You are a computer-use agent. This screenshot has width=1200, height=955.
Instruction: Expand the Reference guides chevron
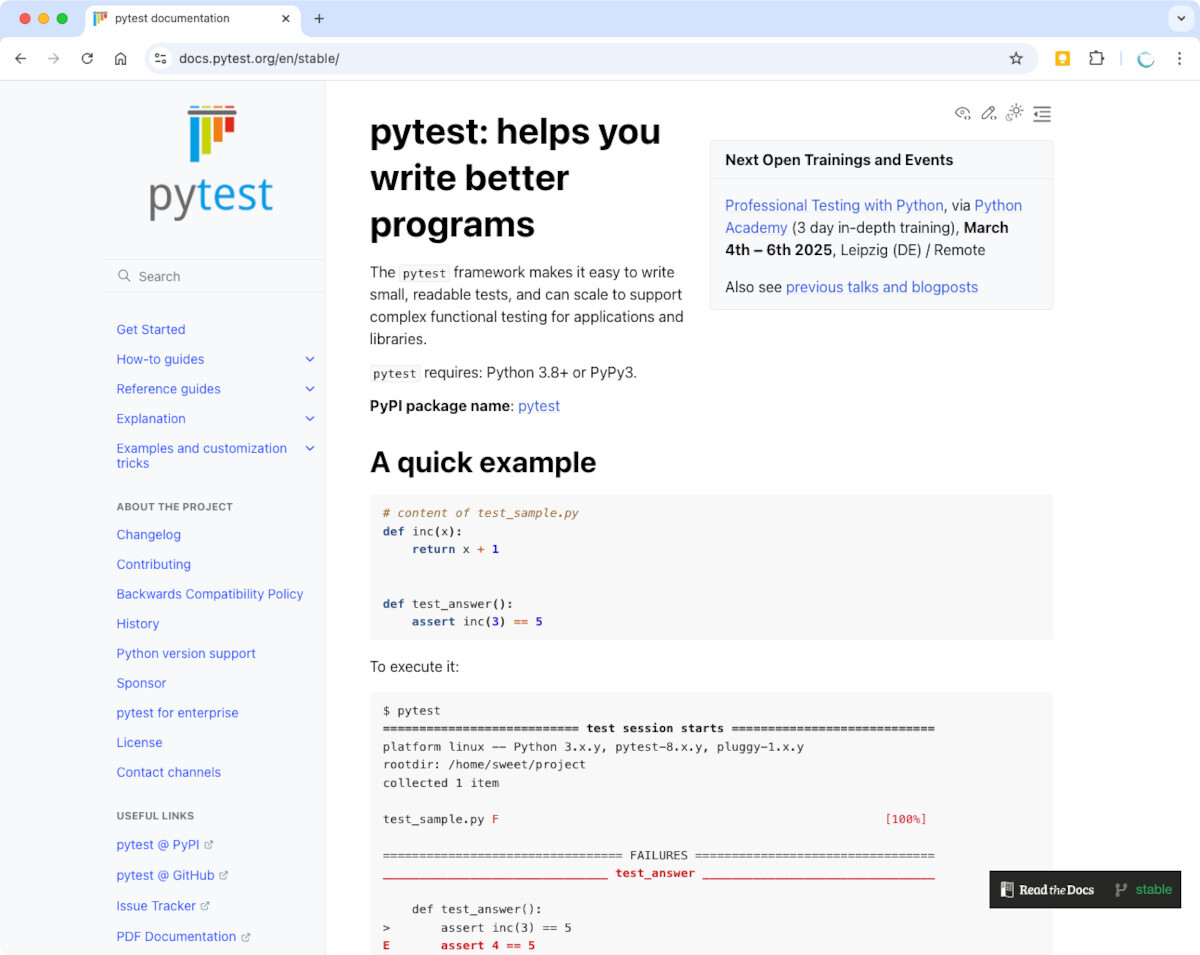pyautogui.click(x=310, y=389)
